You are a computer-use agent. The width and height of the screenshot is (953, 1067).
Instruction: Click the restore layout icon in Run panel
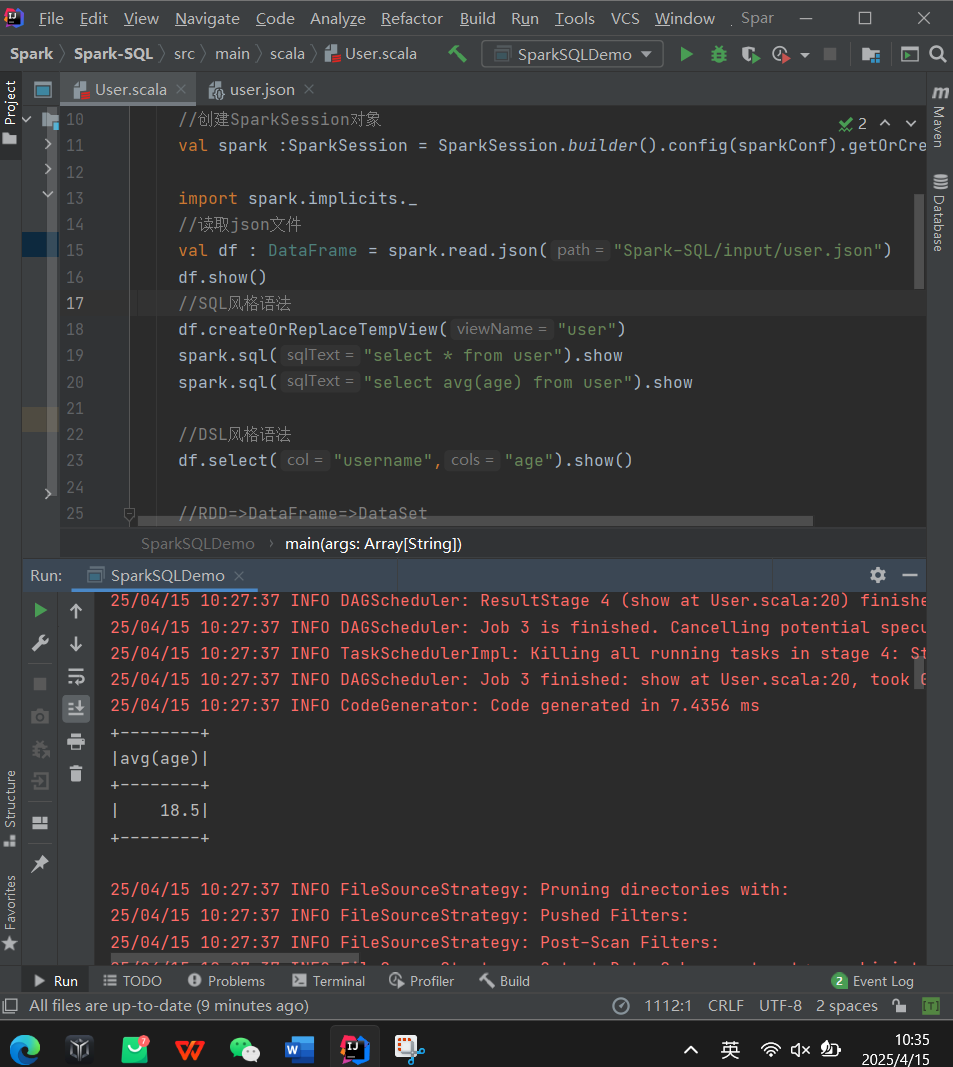point(40,823)
